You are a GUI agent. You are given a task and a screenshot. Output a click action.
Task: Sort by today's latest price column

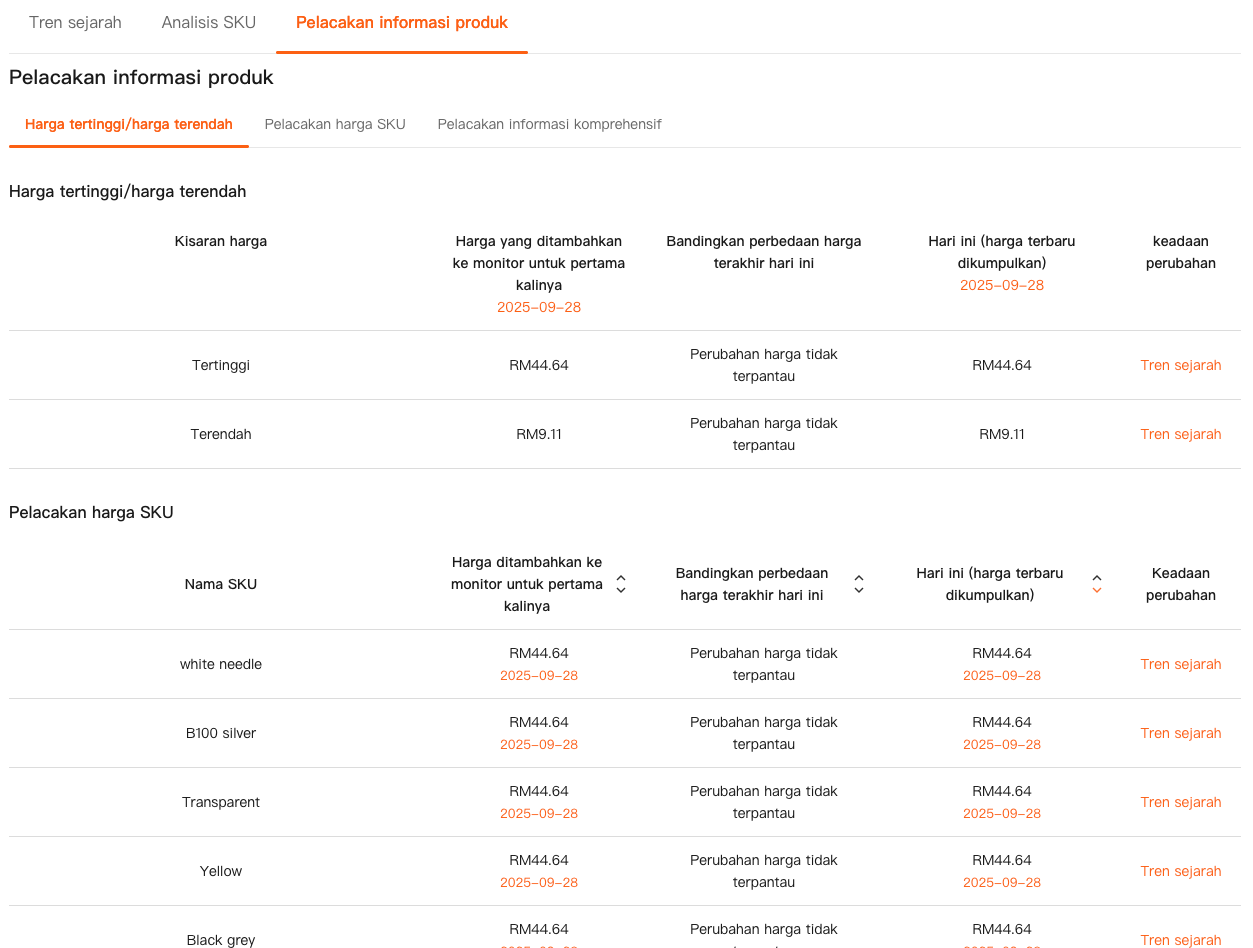click(1097, 584)
